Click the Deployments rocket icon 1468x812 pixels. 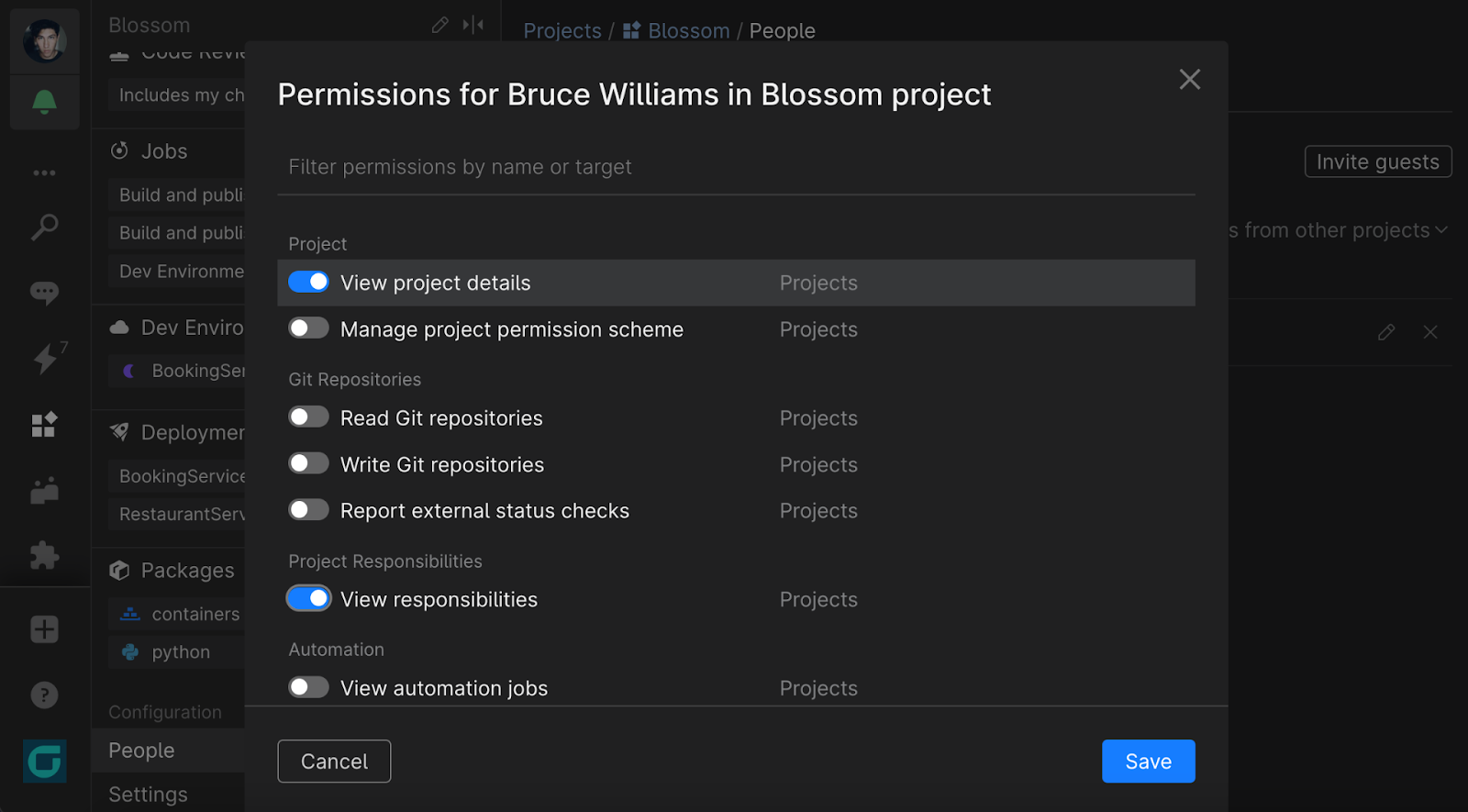pyautogui.click(x=119, y=431)
